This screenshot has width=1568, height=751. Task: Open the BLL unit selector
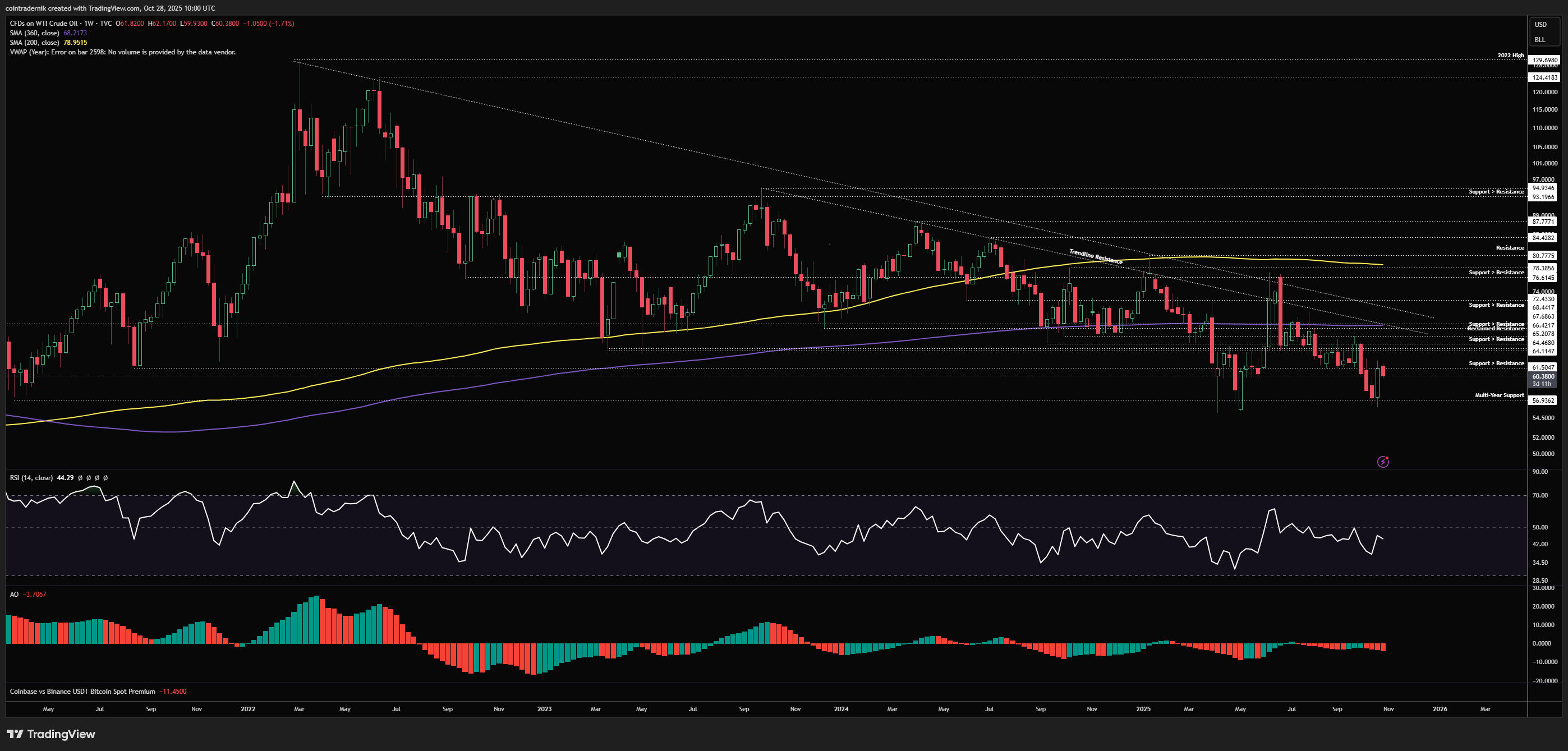click(x=1539, y=40)
